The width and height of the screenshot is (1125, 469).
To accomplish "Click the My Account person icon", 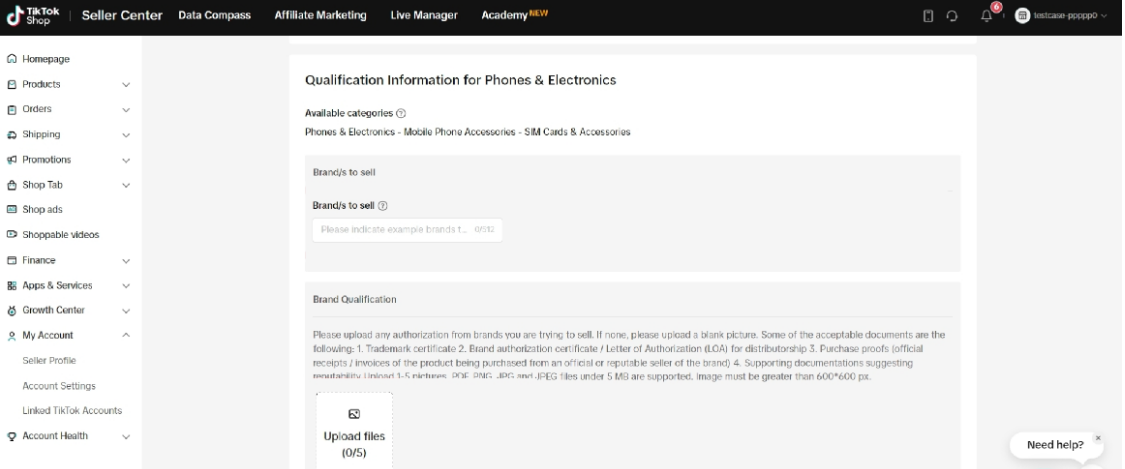I will (11, 336).
